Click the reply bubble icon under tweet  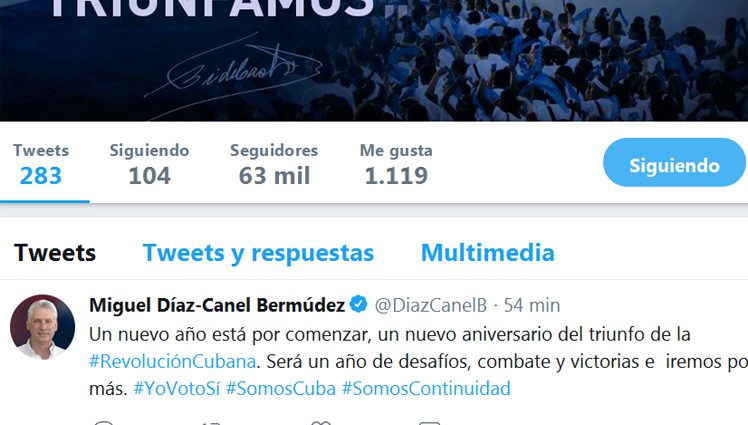click(x=104, y=423)
